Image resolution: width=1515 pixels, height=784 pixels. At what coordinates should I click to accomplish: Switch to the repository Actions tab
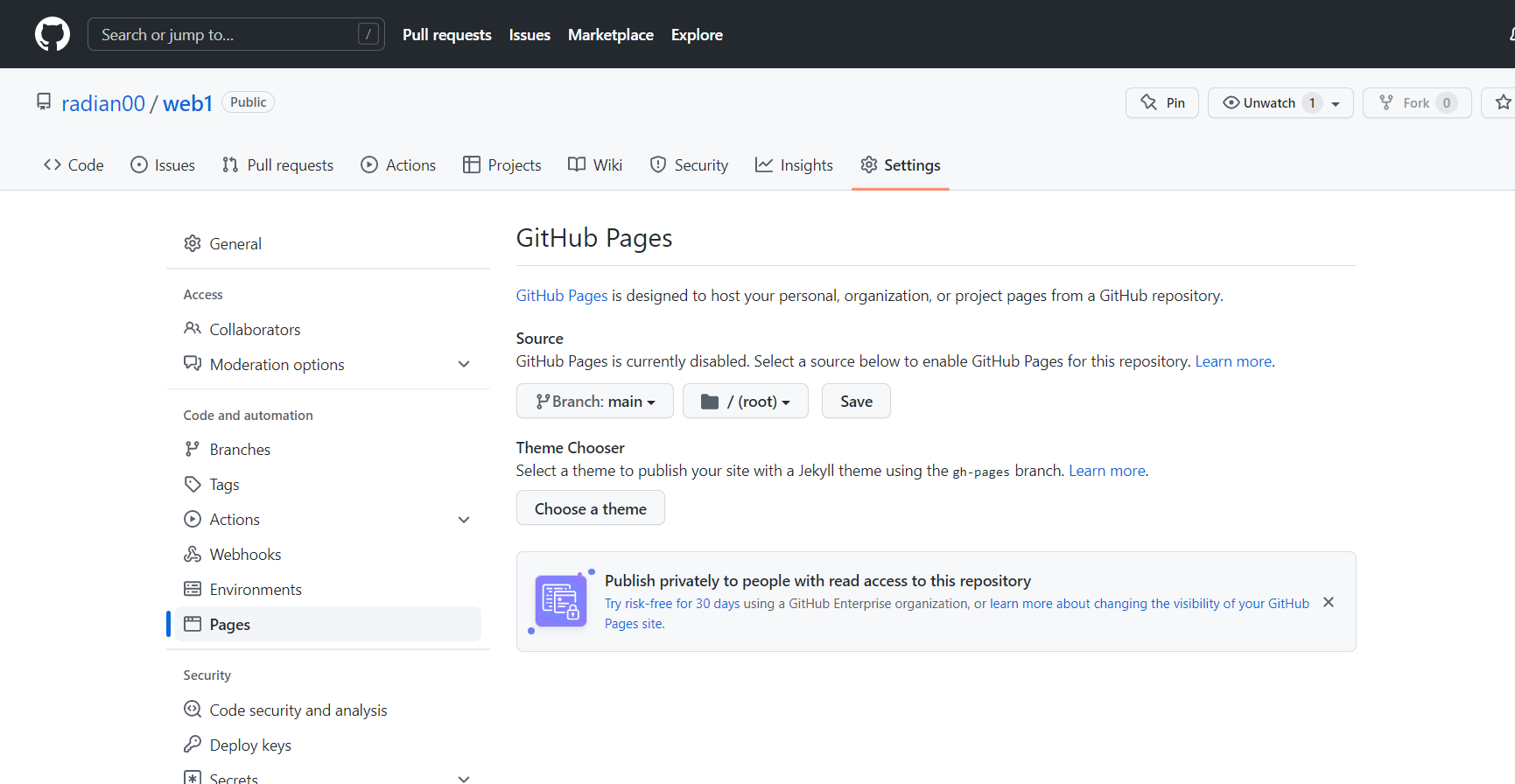point(398,164)
